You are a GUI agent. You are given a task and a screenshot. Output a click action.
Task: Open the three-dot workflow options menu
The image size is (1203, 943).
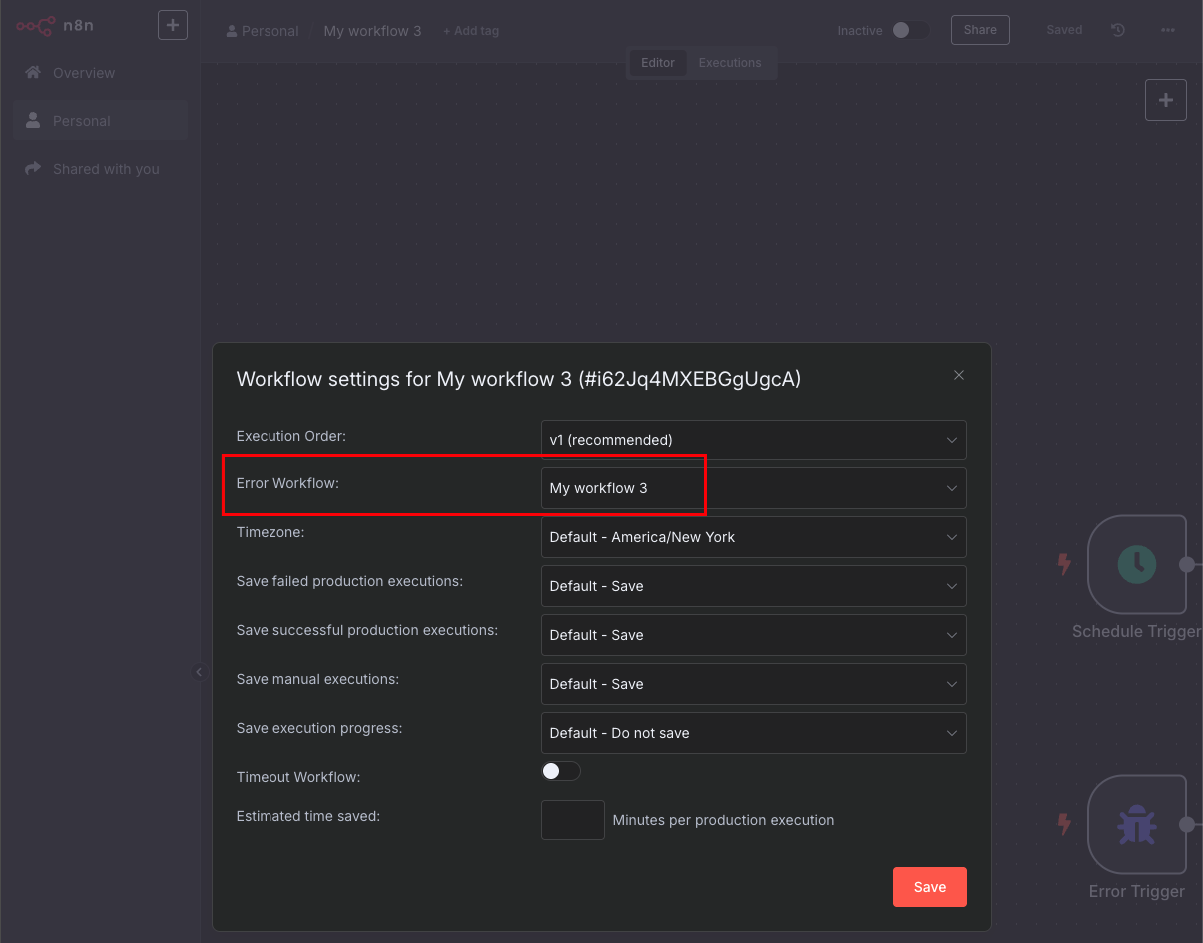click(1167, 30)
